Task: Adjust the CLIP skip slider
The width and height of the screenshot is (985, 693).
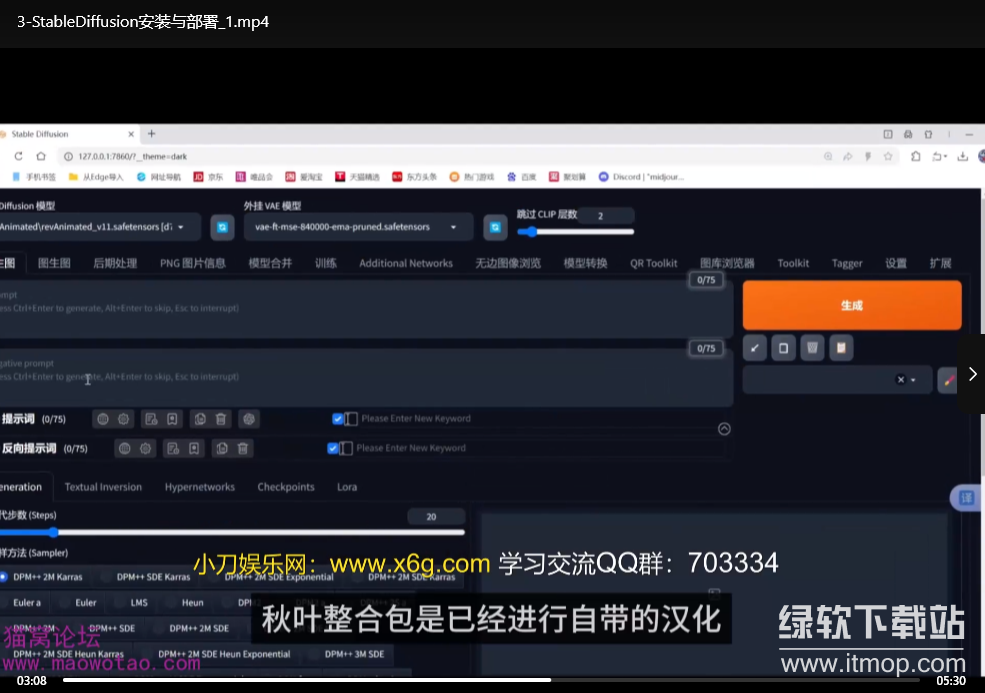Action: pyautogui.click(x=575, y=232)
